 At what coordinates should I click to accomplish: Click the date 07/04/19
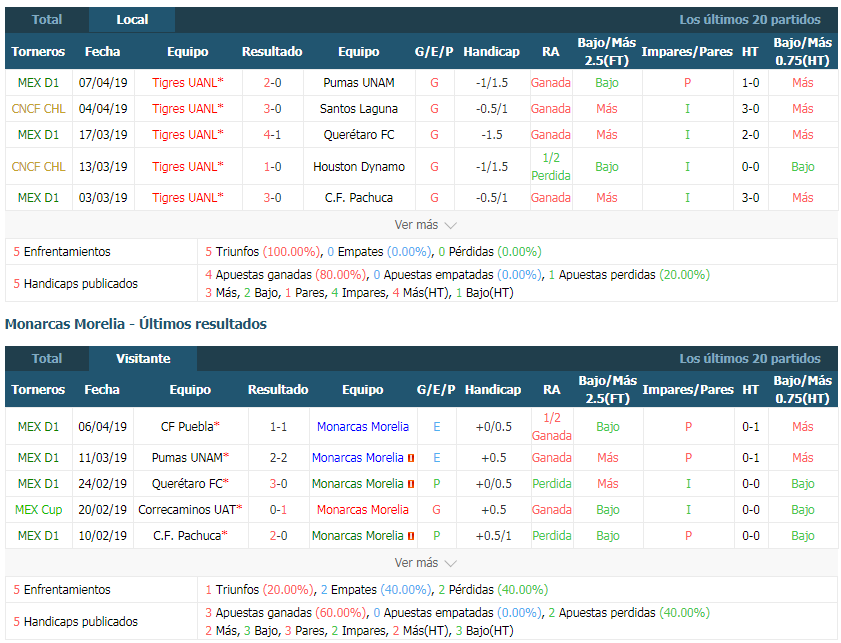[x=103, y=83]
